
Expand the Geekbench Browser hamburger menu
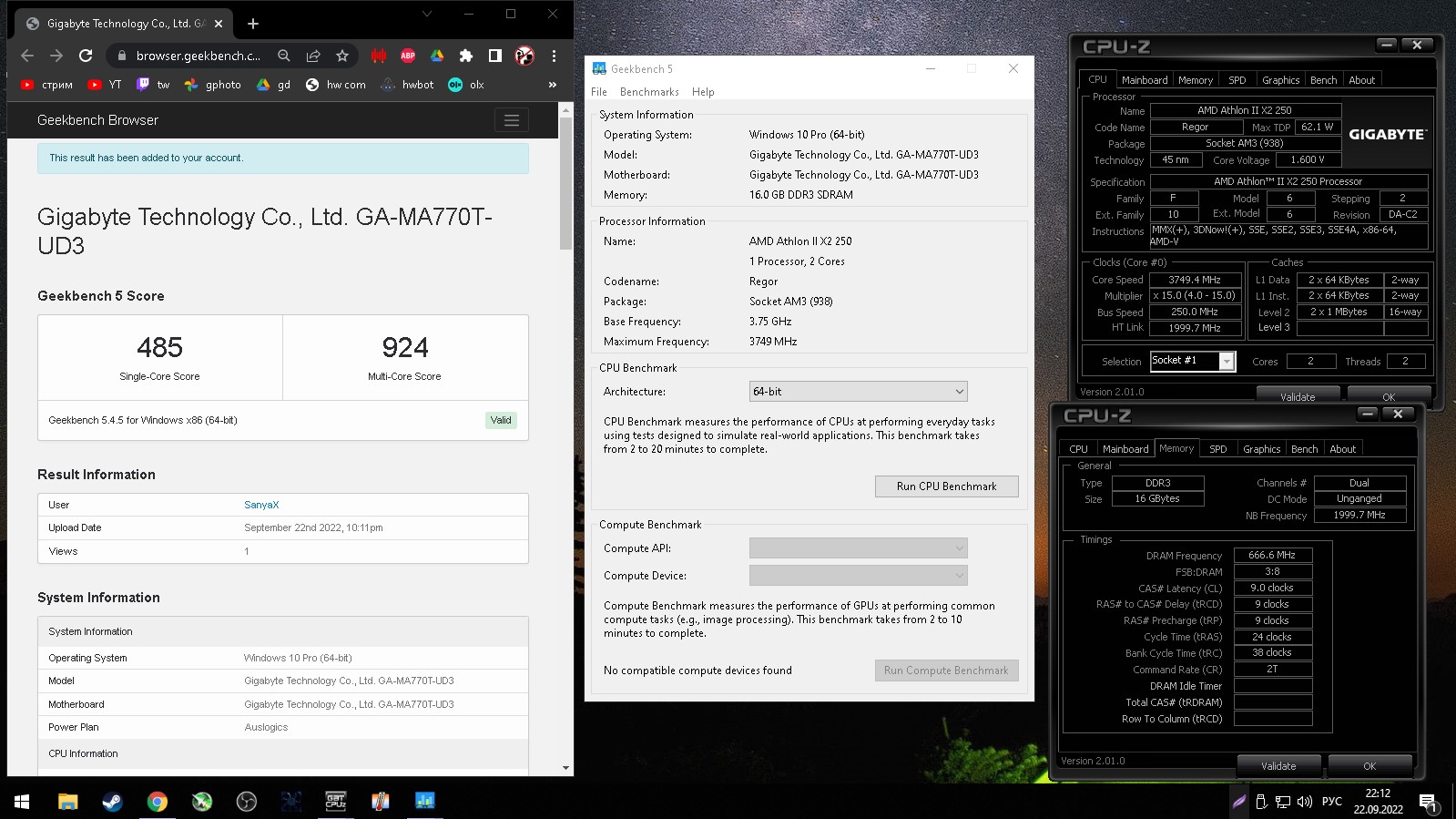point(512,120)
